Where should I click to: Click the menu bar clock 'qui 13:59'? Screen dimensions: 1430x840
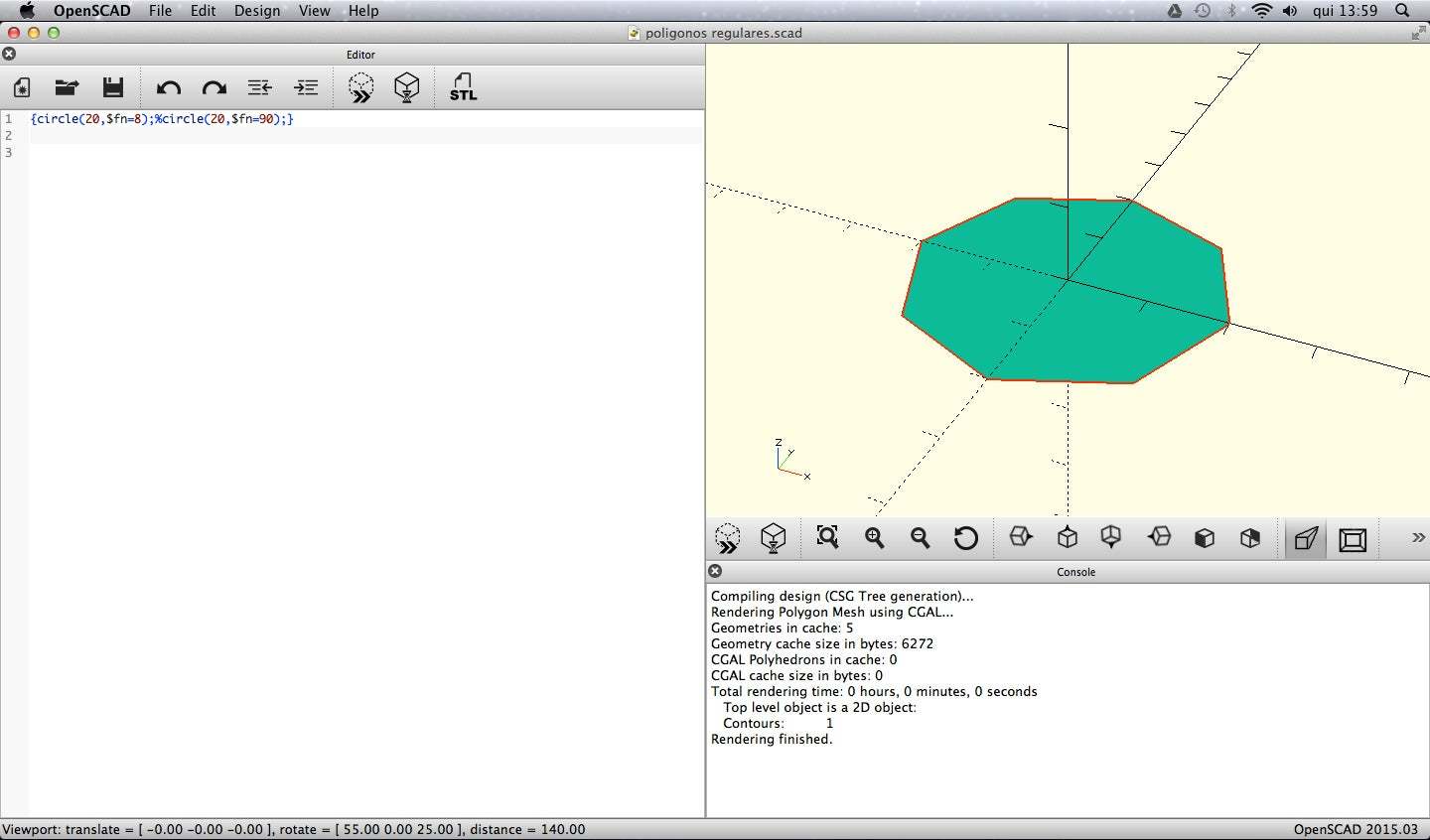1345,10
